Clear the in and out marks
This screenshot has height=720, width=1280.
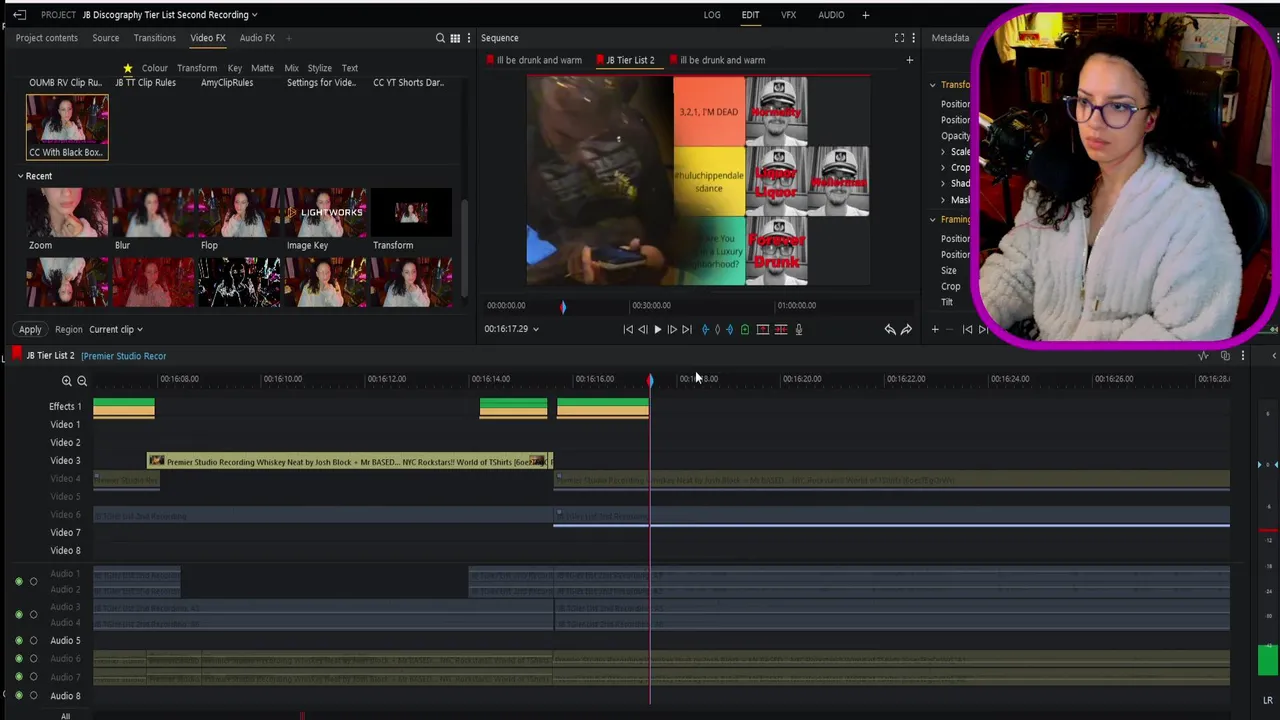pyautogui.click(x=717, y=329)
